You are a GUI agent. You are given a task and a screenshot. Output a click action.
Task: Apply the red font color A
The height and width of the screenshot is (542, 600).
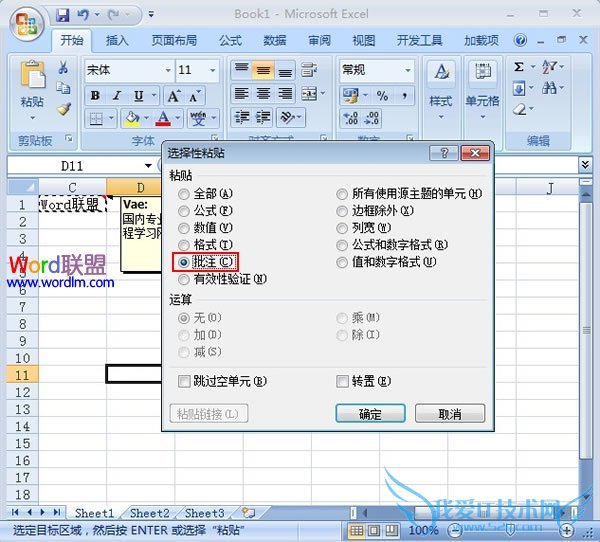point(163,118)
